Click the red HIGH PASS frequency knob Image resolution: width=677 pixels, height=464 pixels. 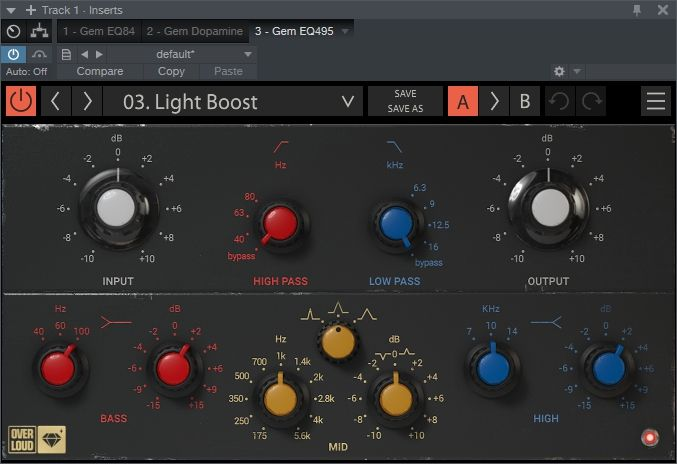[x=280, y=223]
